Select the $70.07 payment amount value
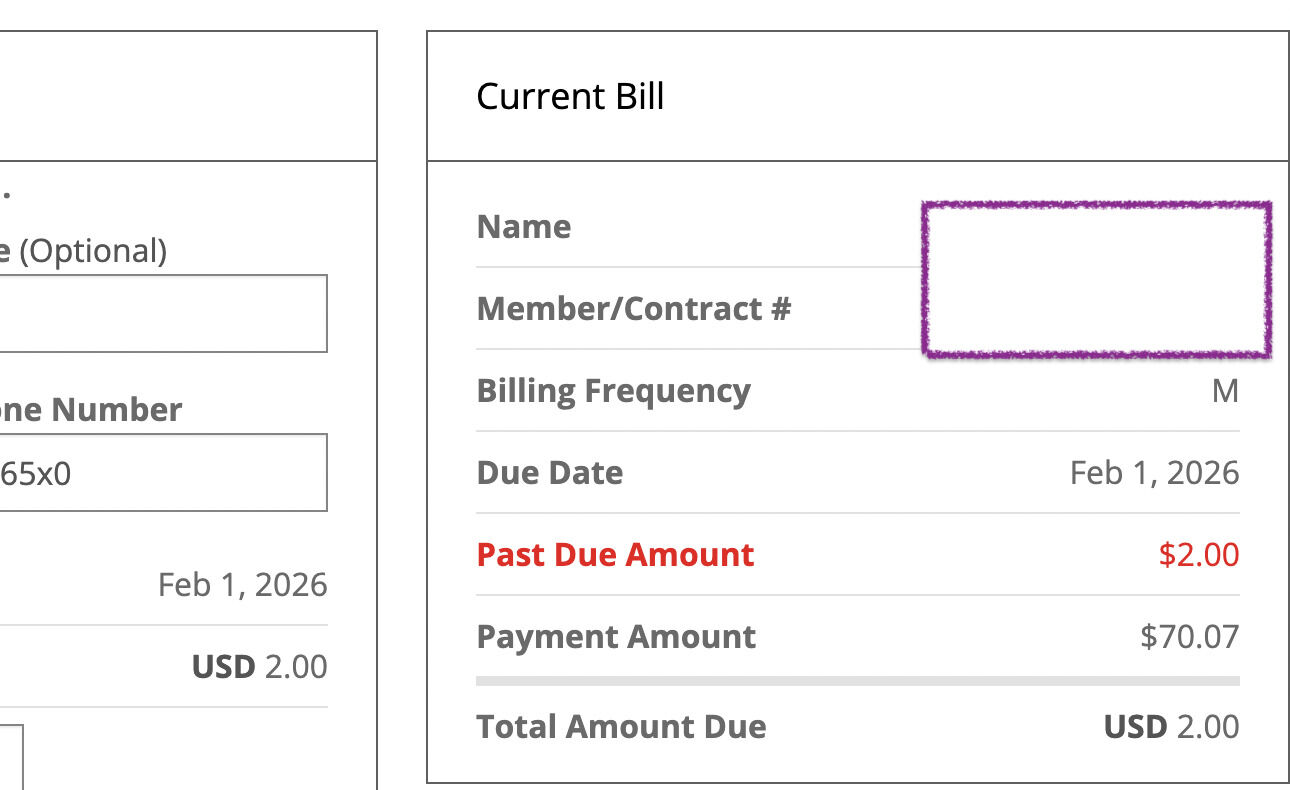This screenshot has width=1290, height=790. click(1189, 637)
